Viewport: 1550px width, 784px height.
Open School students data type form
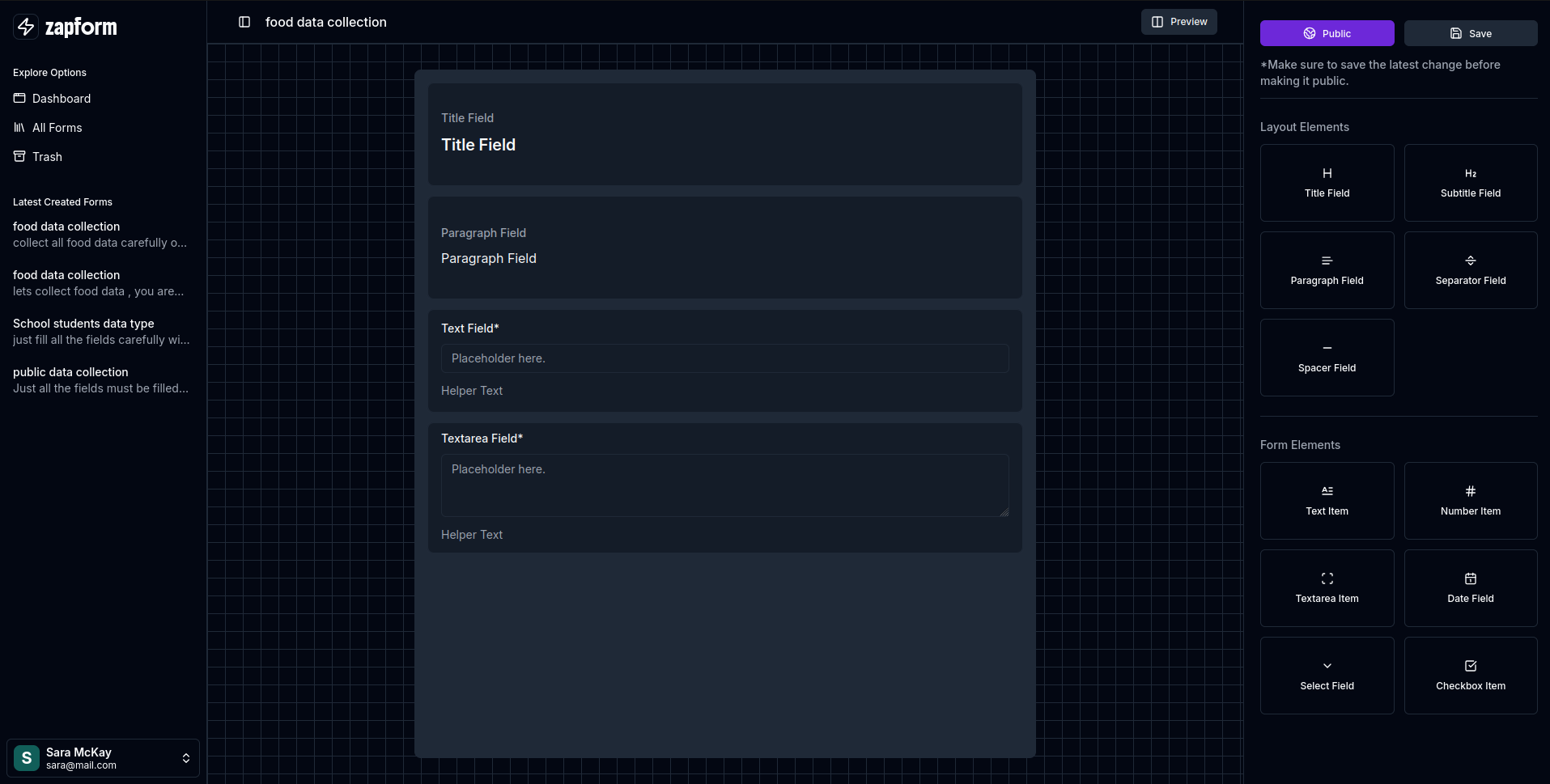83,324
